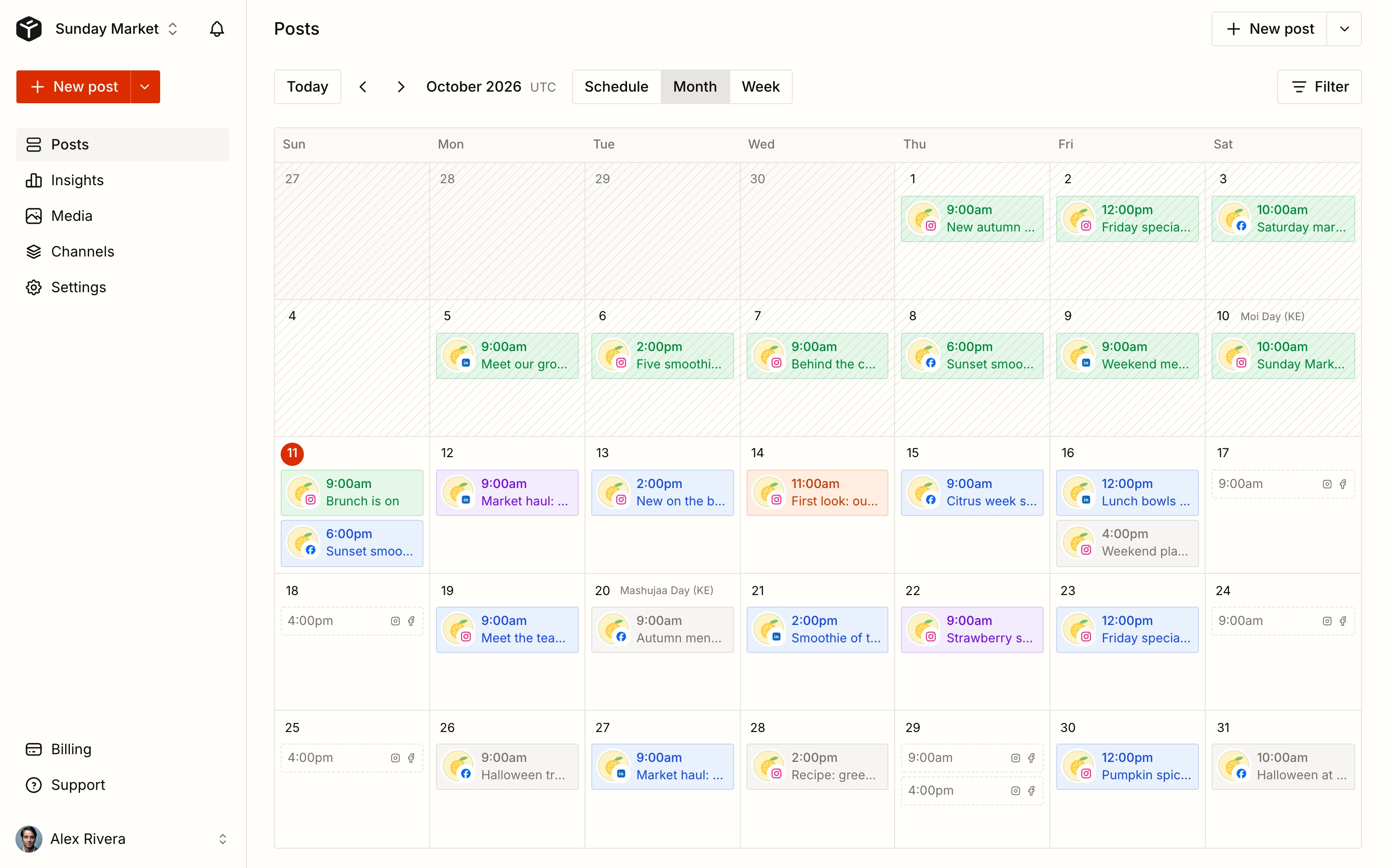The image size is (1389, 868).
Task: Click top-right New post button
Action: [x=1269, y=29]
